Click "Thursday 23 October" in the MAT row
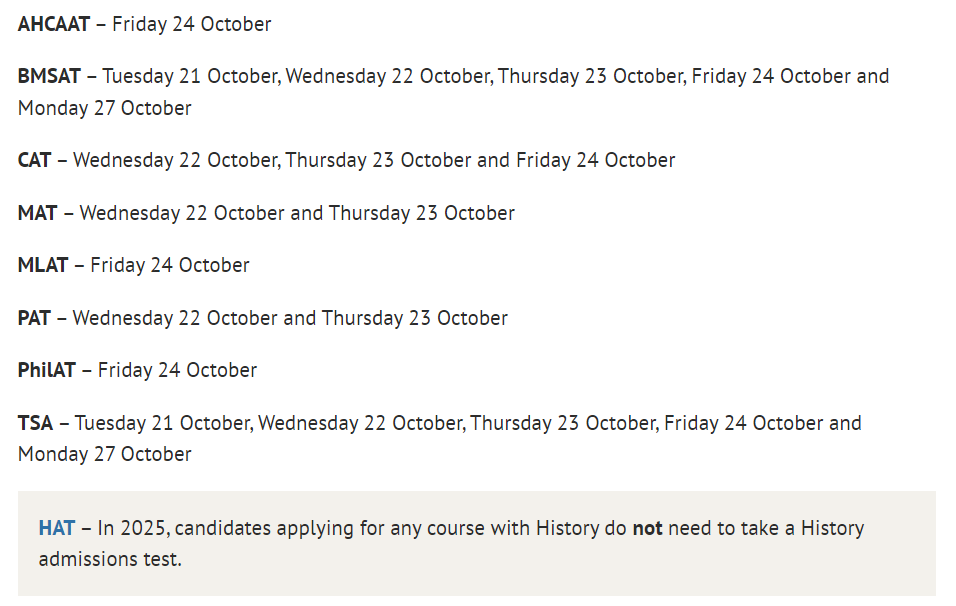Screen dimensions: 956x606 (x=422, y=213)
